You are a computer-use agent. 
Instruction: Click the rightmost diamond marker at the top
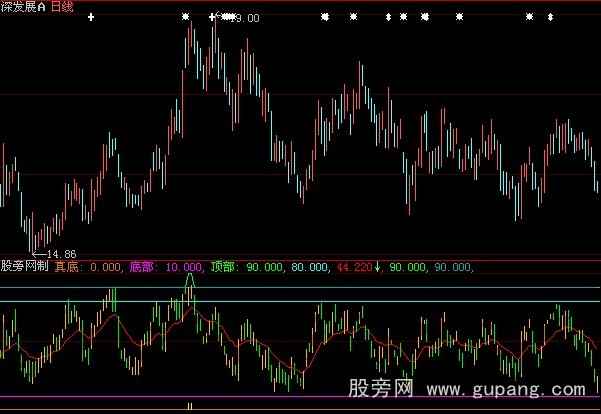549,17
